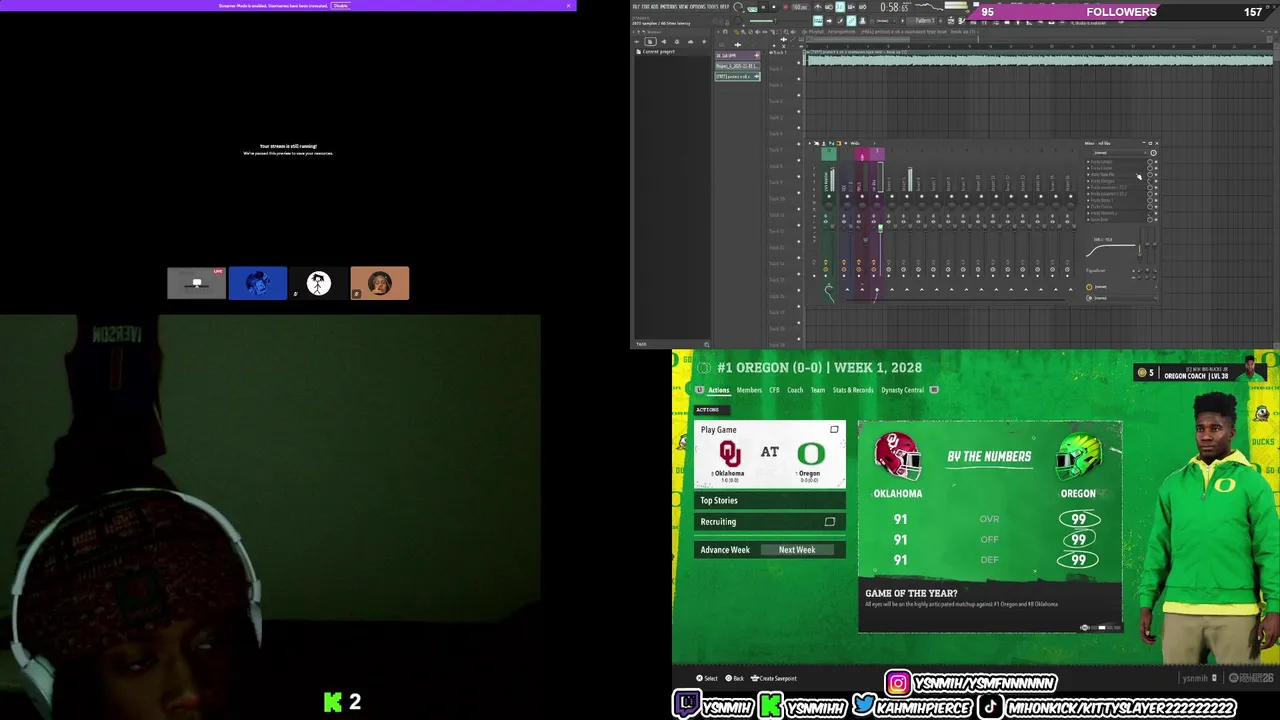Select the audio clip on Track 1
Screen dimensions: 1280x720
point(1038,61)
